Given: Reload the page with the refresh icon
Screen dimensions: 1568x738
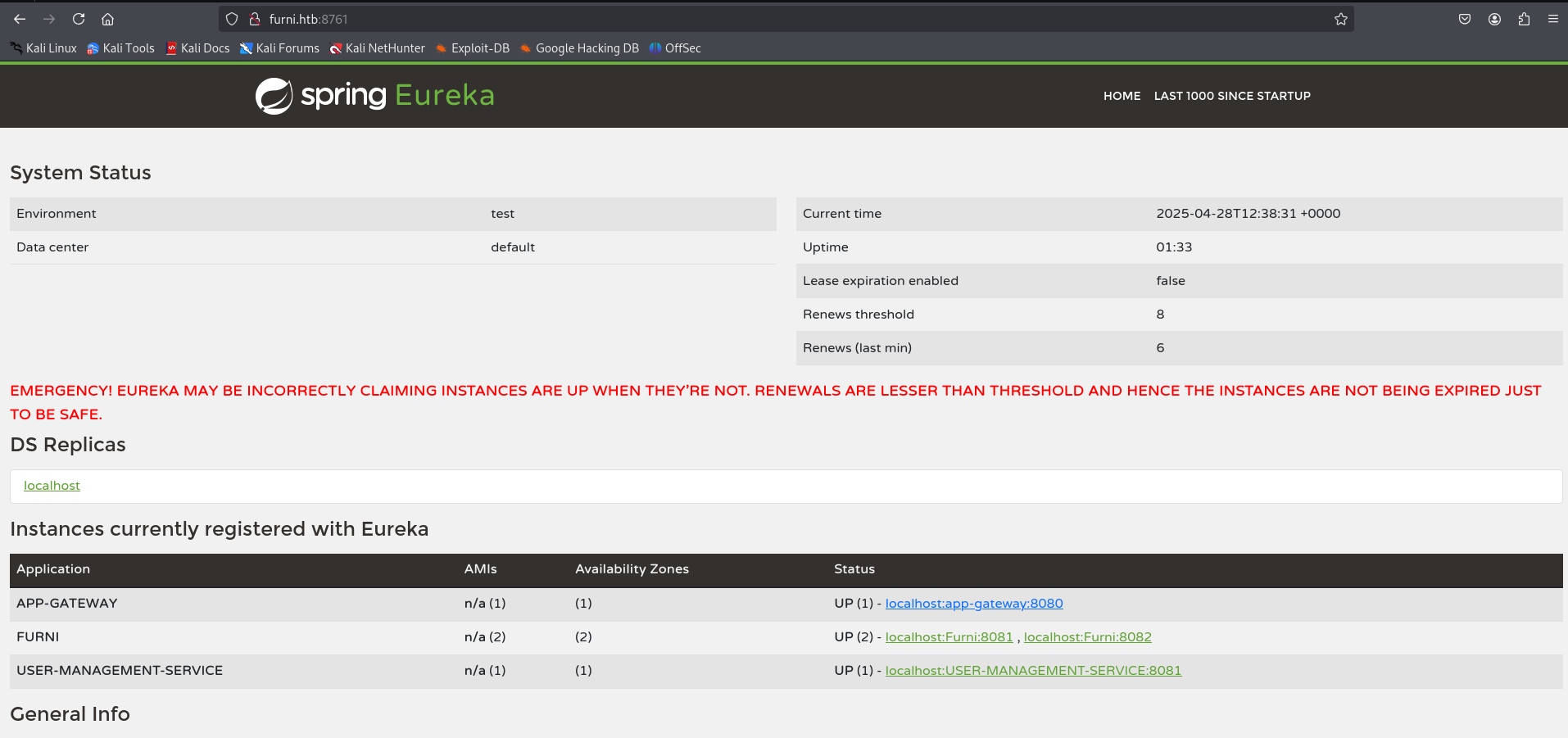Looking at the screenshot, I should point(79,19).
